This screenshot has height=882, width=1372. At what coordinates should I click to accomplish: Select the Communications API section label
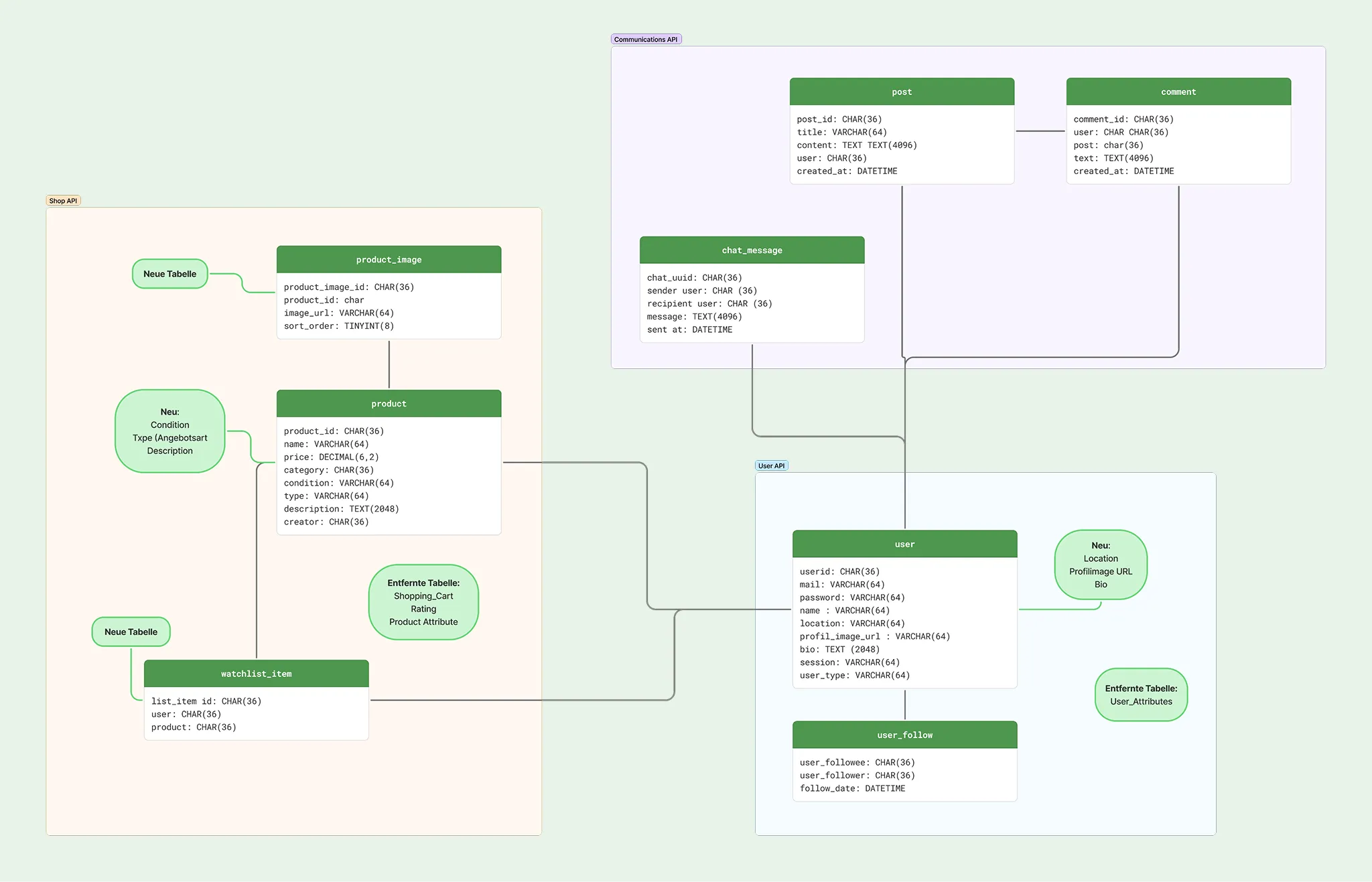pyautogui.click(x=646, y=40)
